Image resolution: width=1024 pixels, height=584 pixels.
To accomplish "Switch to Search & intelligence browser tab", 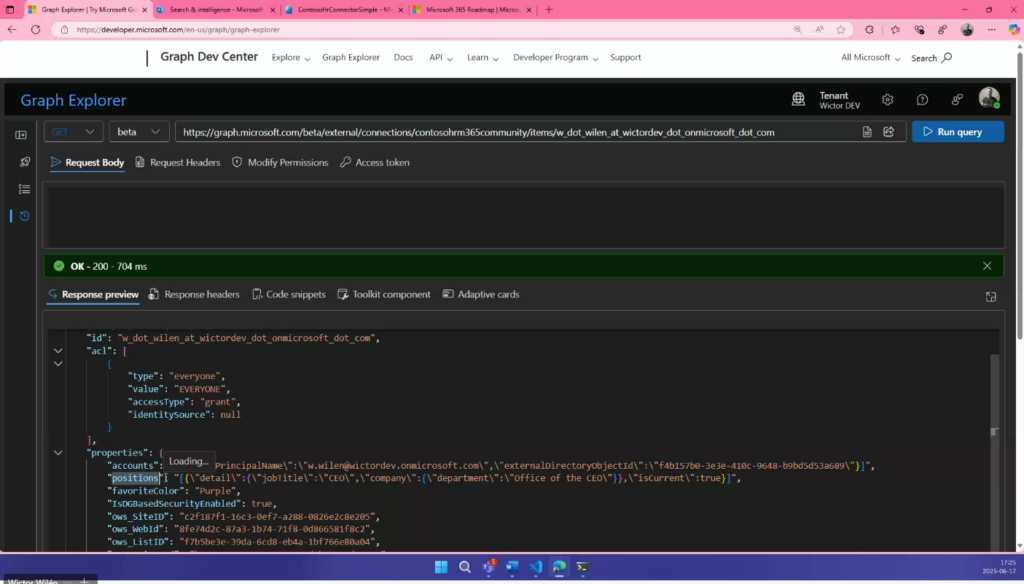I will [x=216, y=10].
